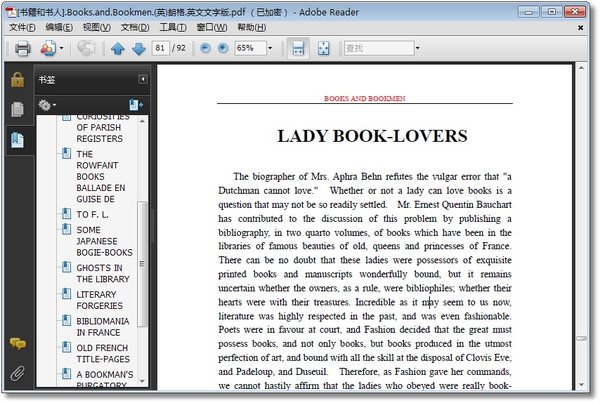600x403 pixels.
Task: Toggle the bookmarks panel sidebar button
Action: [17, 139]
